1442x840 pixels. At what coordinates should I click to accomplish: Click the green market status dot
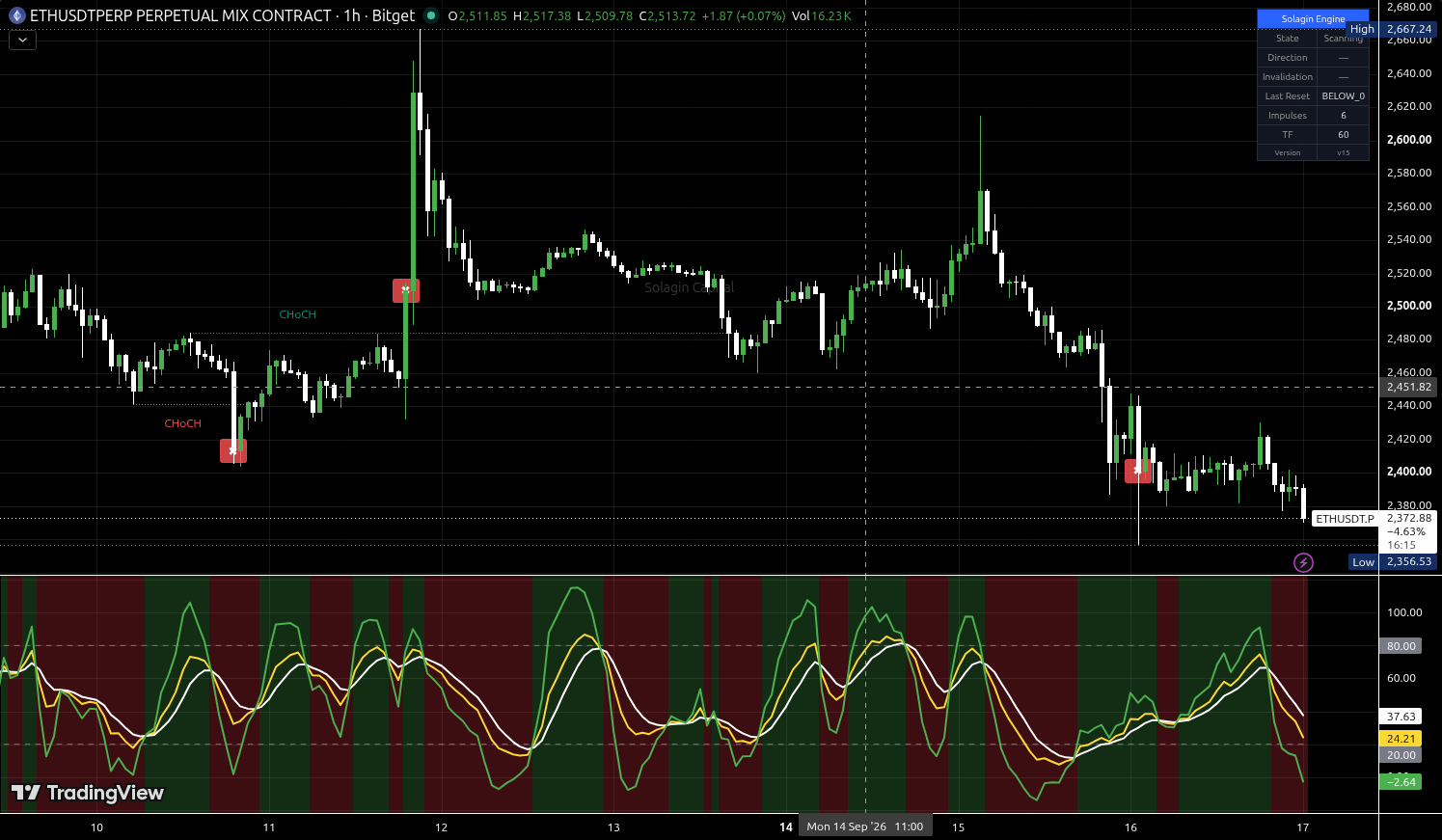(x=431, y=15)
